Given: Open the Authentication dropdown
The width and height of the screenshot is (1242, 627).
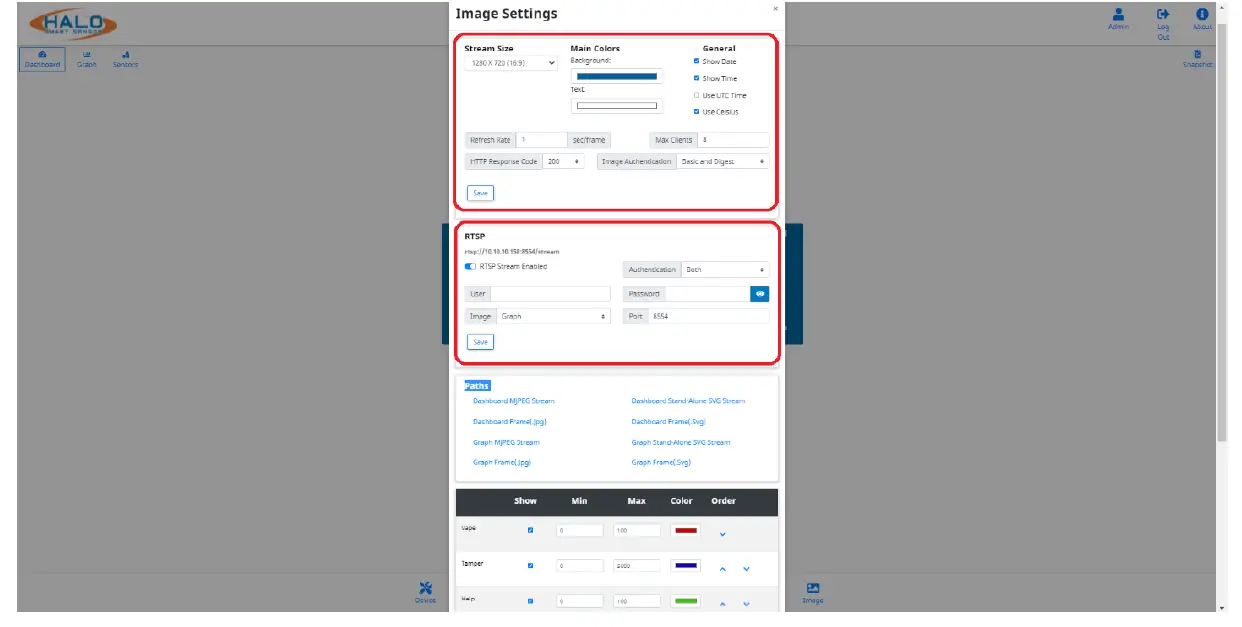Looking at the screenshot, I should click(726, 269).
